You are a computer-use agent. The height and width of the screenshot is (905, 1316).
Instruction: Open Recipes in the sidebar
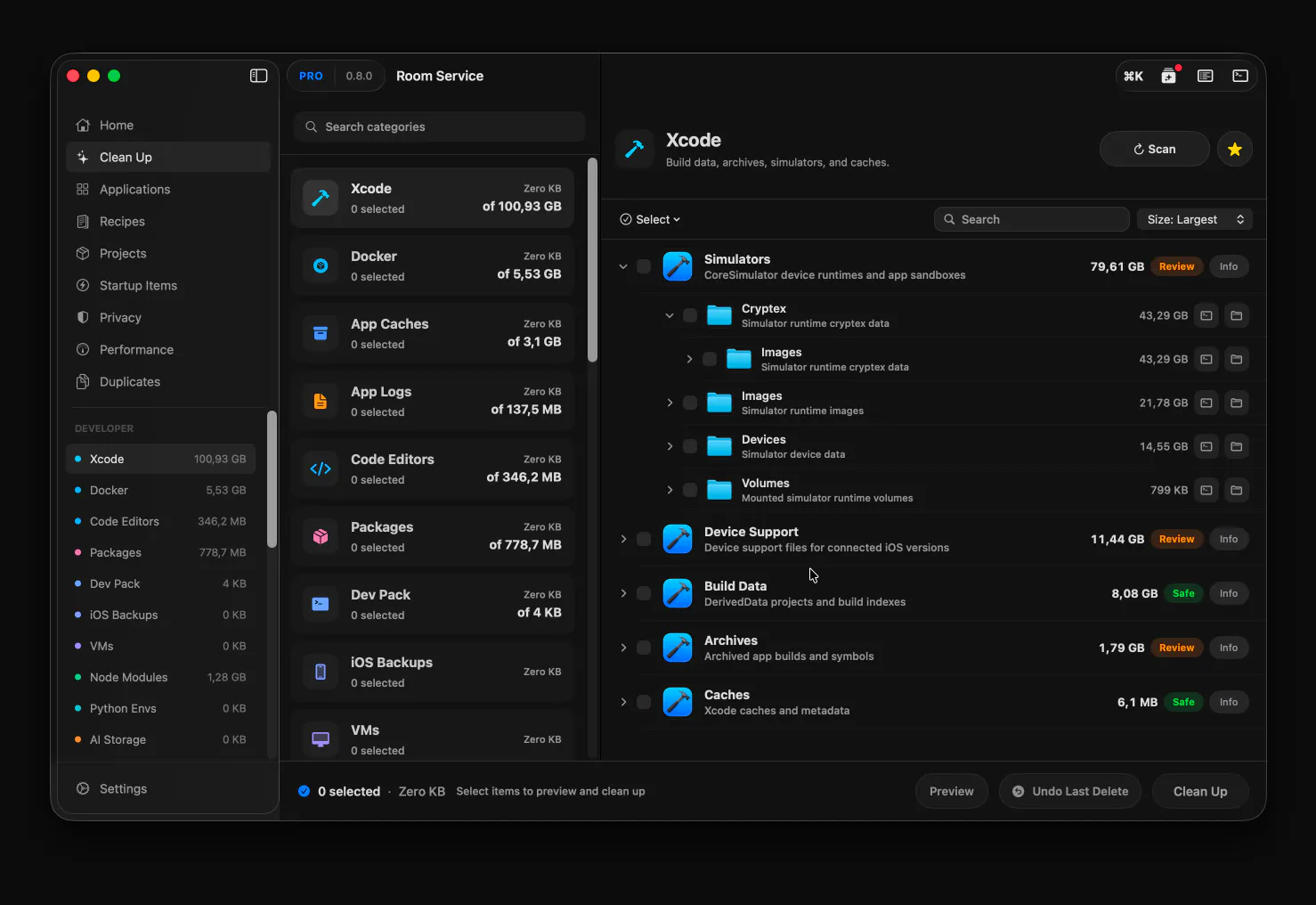[168, 222]
